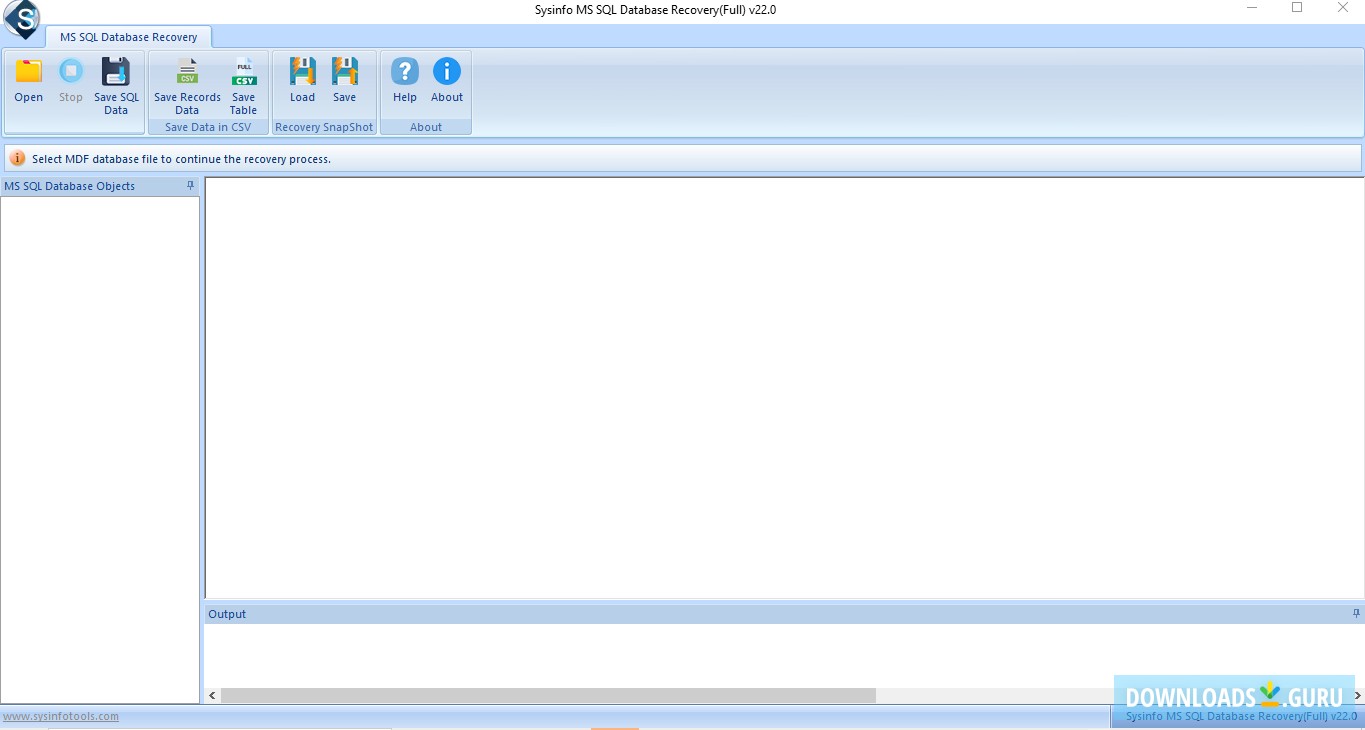1365x730 pixels.
Task: Toggle auto-hide on MS SQL Database Objects panel
Action: (190, 185)
